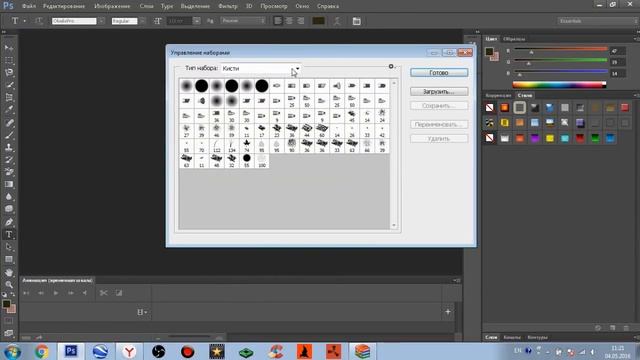The width and height of the screenshot is (640, 360).
Task: Click the trash icon below Styles panel
Action: 626,328
